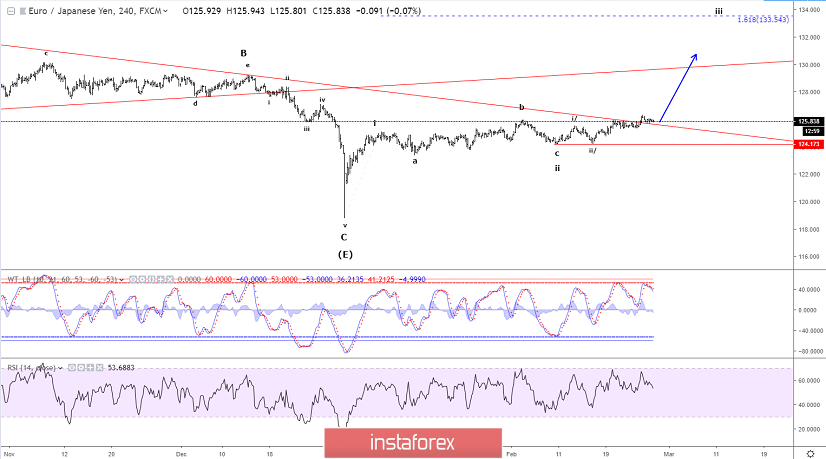Click the close price C125.838

click(x=331, y=11)
